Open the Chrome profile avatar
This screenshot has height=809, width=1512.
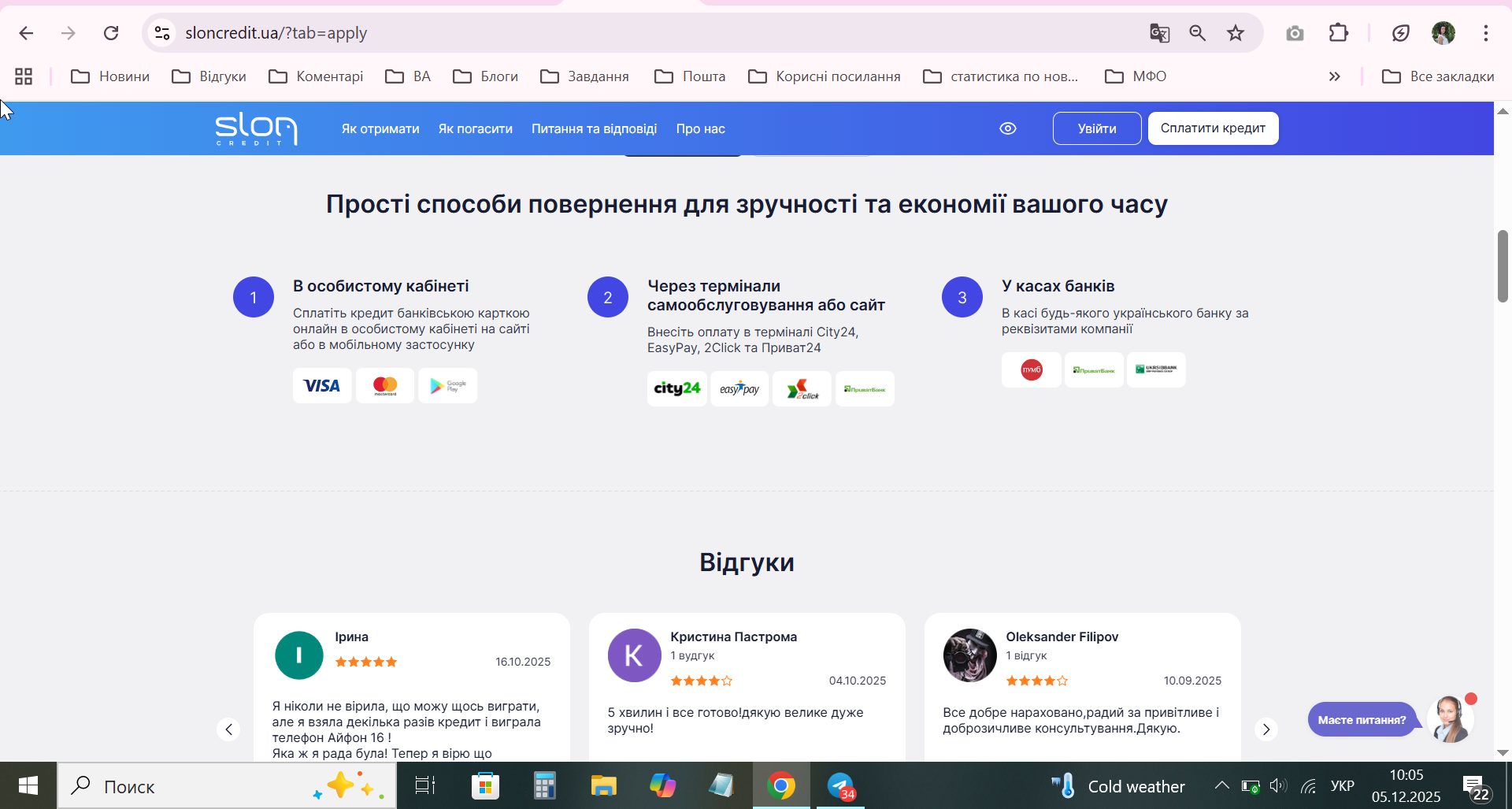tap(1443, 33)
